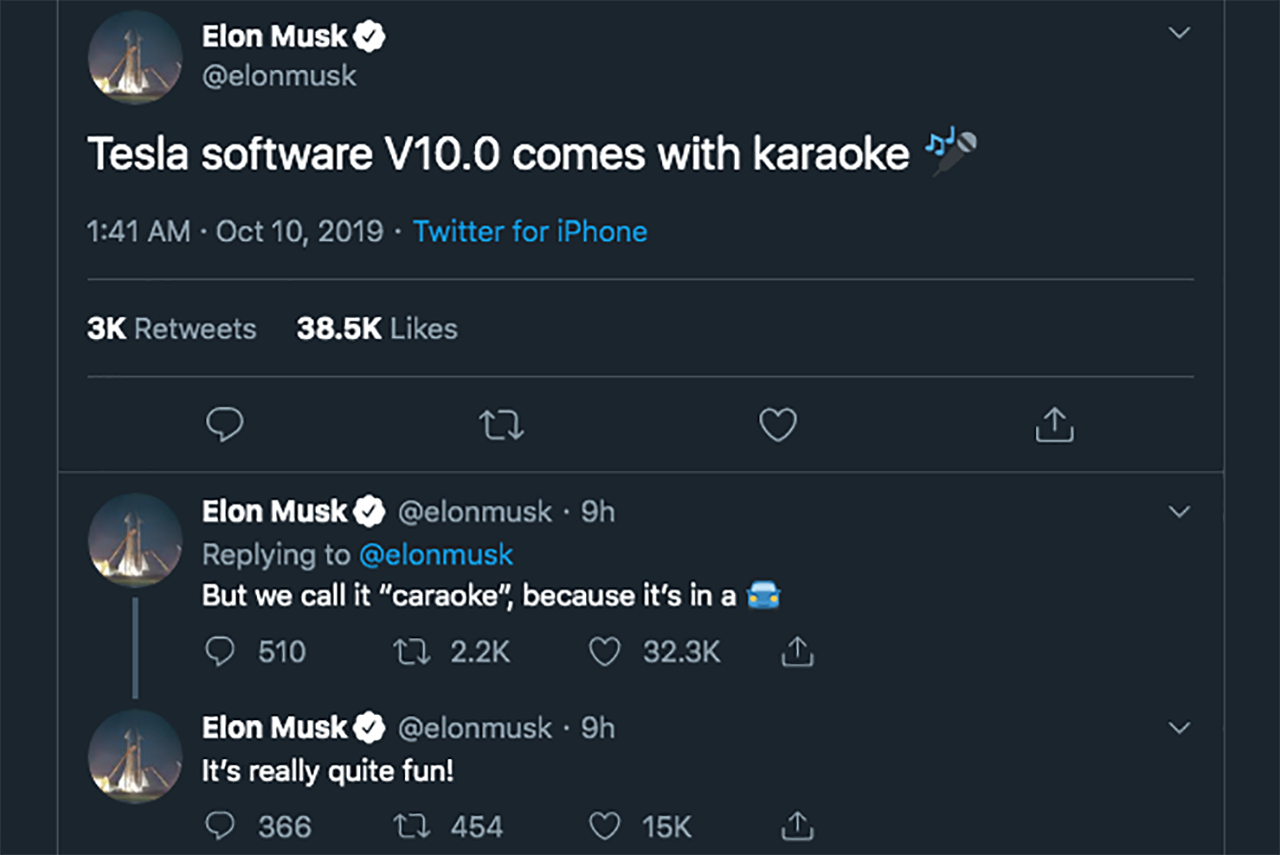Click the @elonmusk "Replying to" link
The width and height of the screenshot is (1280, 855).
(x=435, y=554)
